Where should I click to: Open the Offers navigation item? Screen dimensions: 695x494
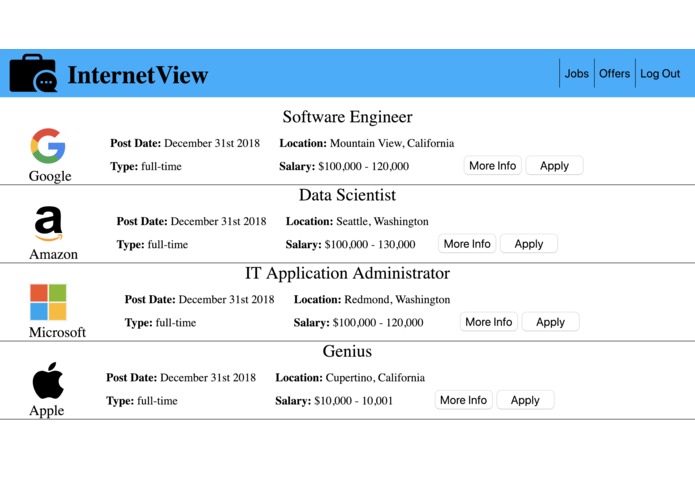pyautogui.click(x=614, y=74)
